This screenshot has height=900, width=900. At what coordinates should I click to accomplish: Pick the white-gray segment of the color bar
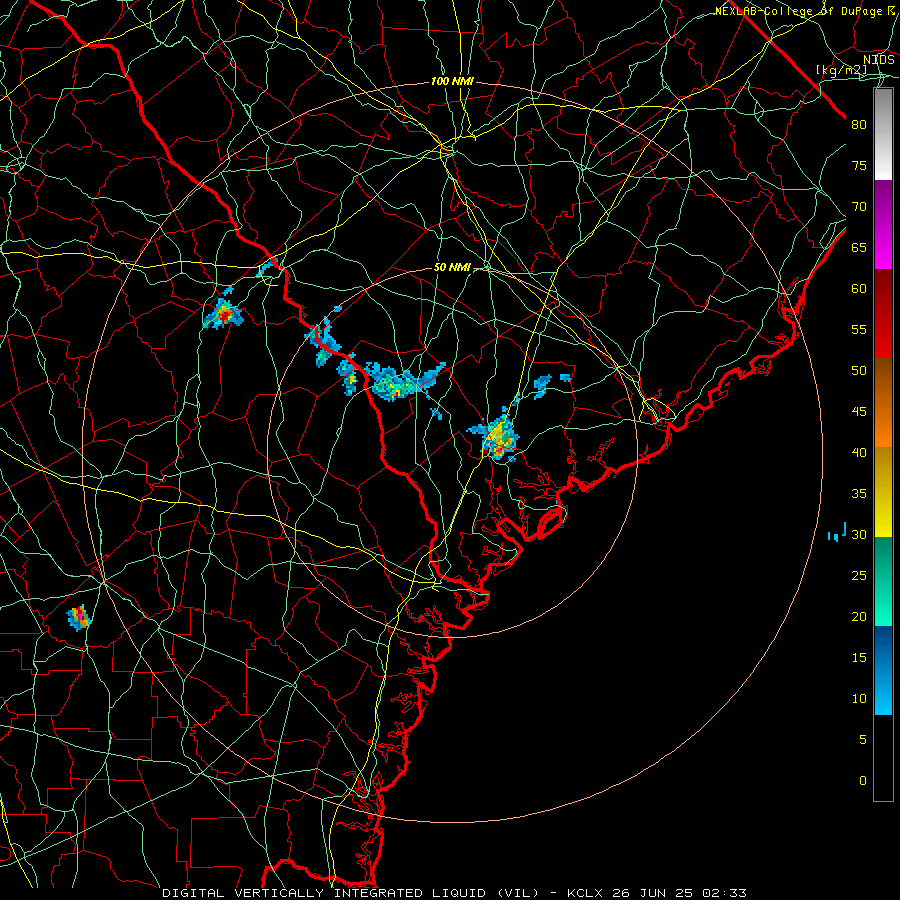coord(883,134)
